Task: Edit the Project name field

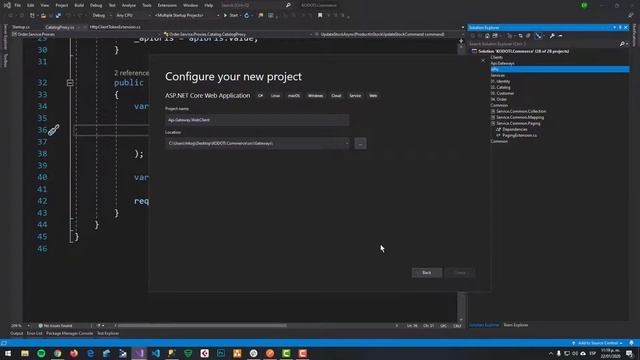Action: tap(257, 120)
